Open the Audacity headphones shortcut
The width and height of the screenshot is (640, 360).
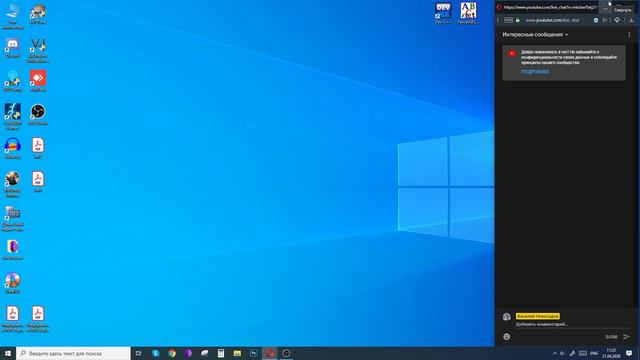[x=12, y=148]
